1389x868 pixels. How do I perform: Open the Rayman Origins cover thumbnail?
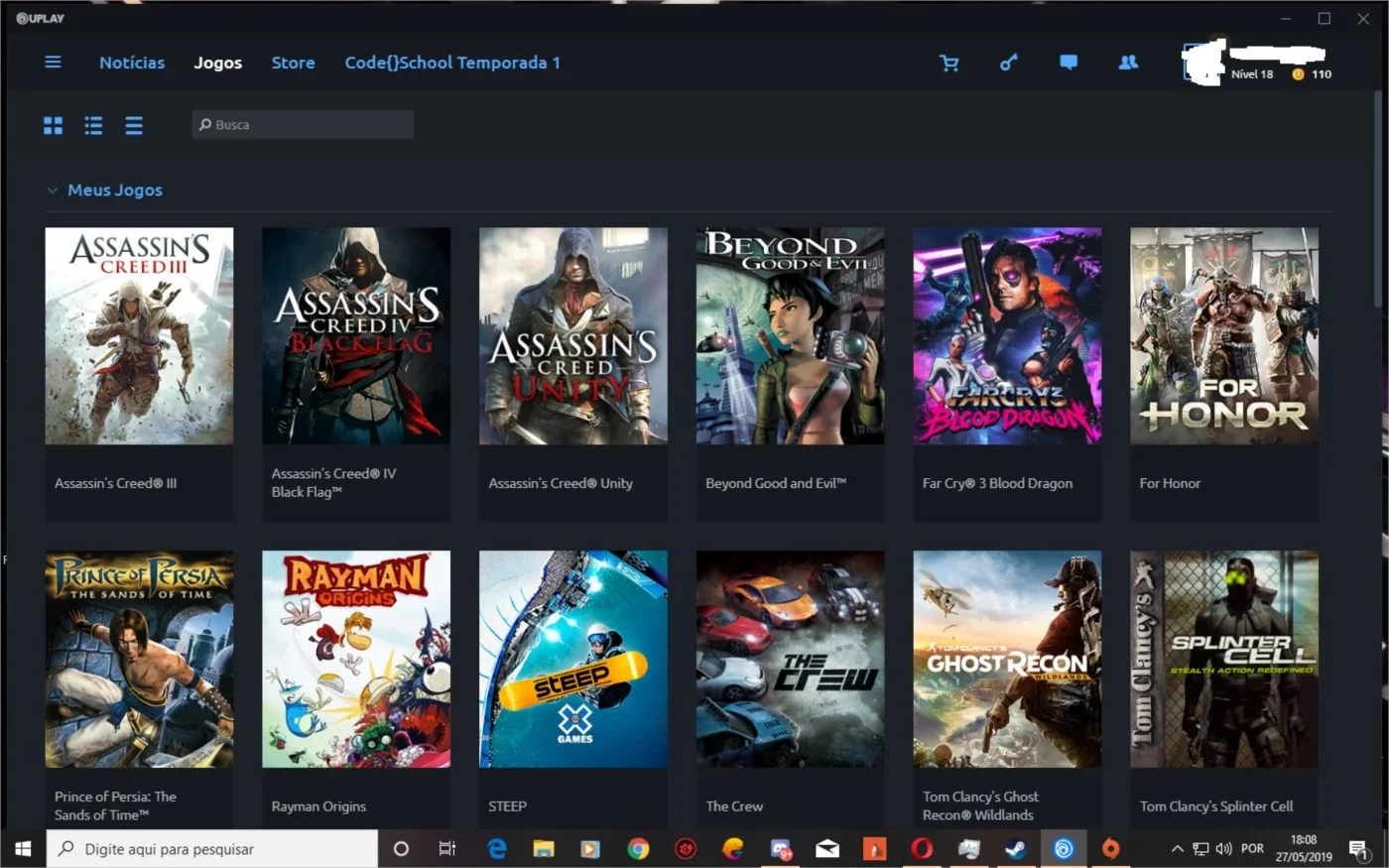pyautogui.click(x=356, y=659)
